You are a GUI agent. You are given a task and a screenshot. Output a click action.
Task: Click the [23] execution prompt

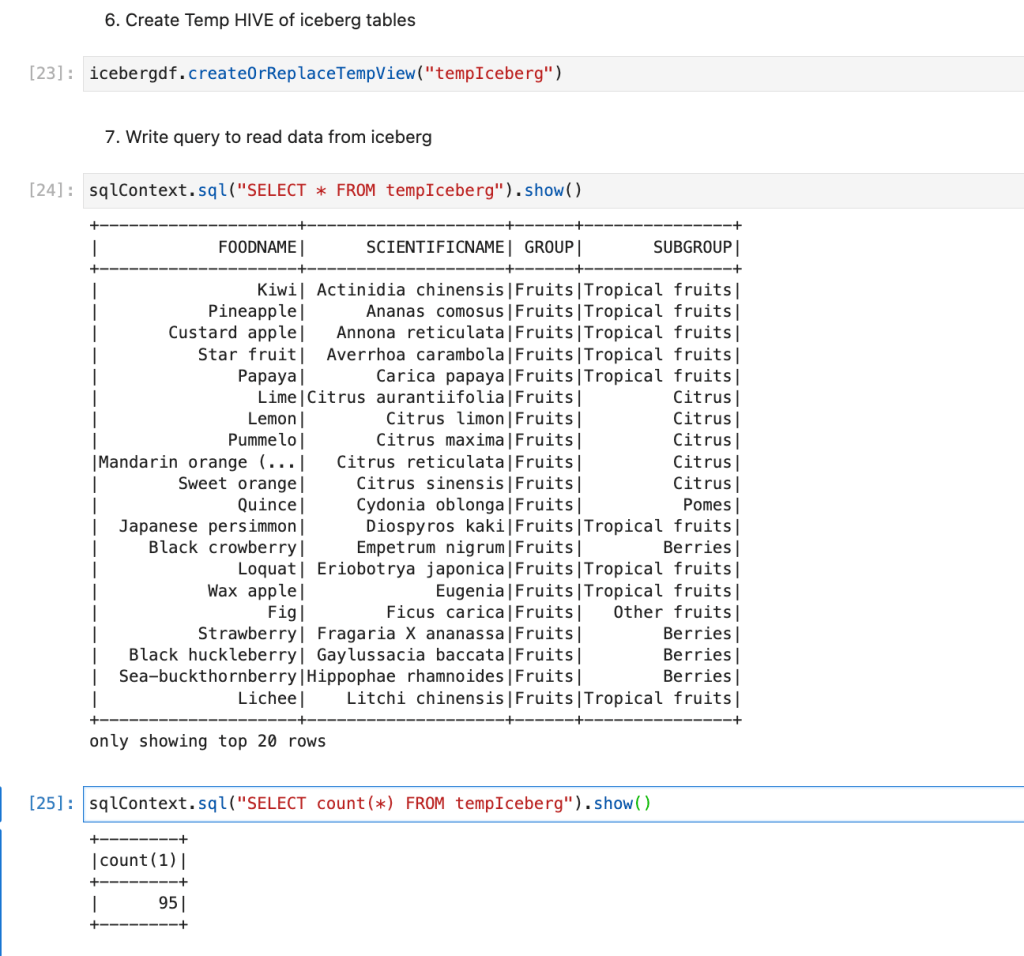click(52, 75)
